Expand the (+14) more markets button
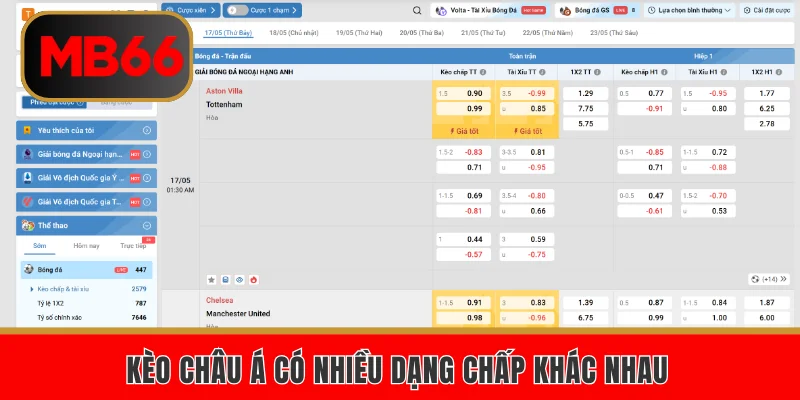 tap(770, 279)
